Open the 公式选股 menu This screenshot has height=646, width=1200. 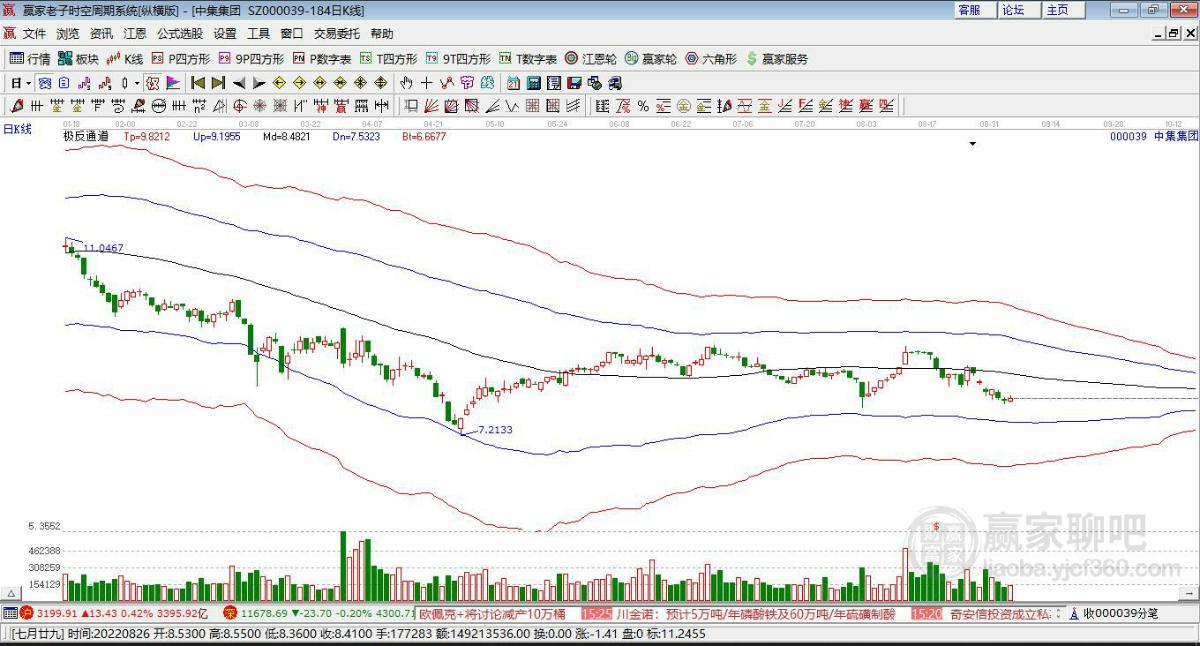click(179, 33)
